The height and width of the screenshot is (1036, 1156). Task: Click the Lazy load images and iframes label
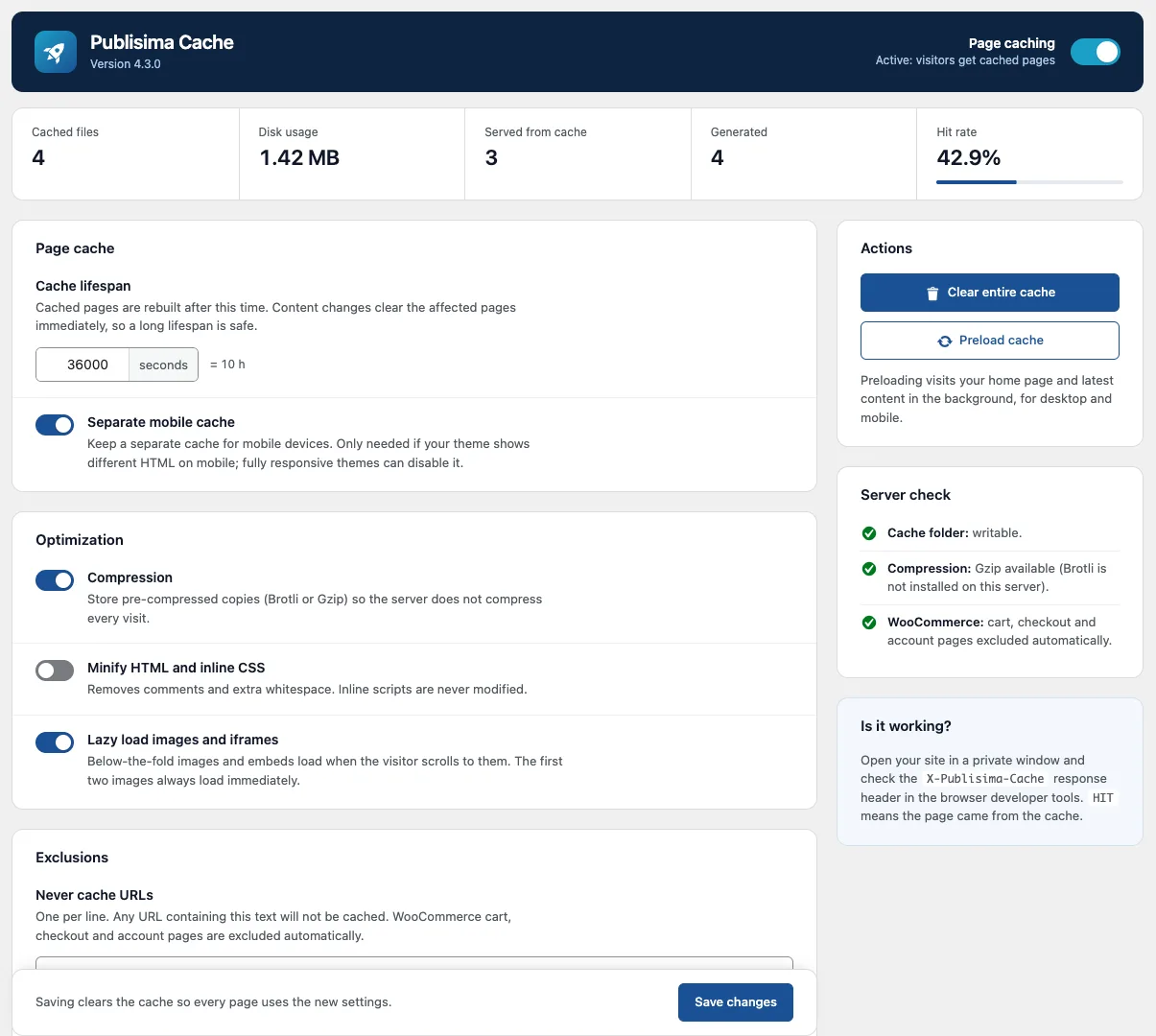(183, 740)
